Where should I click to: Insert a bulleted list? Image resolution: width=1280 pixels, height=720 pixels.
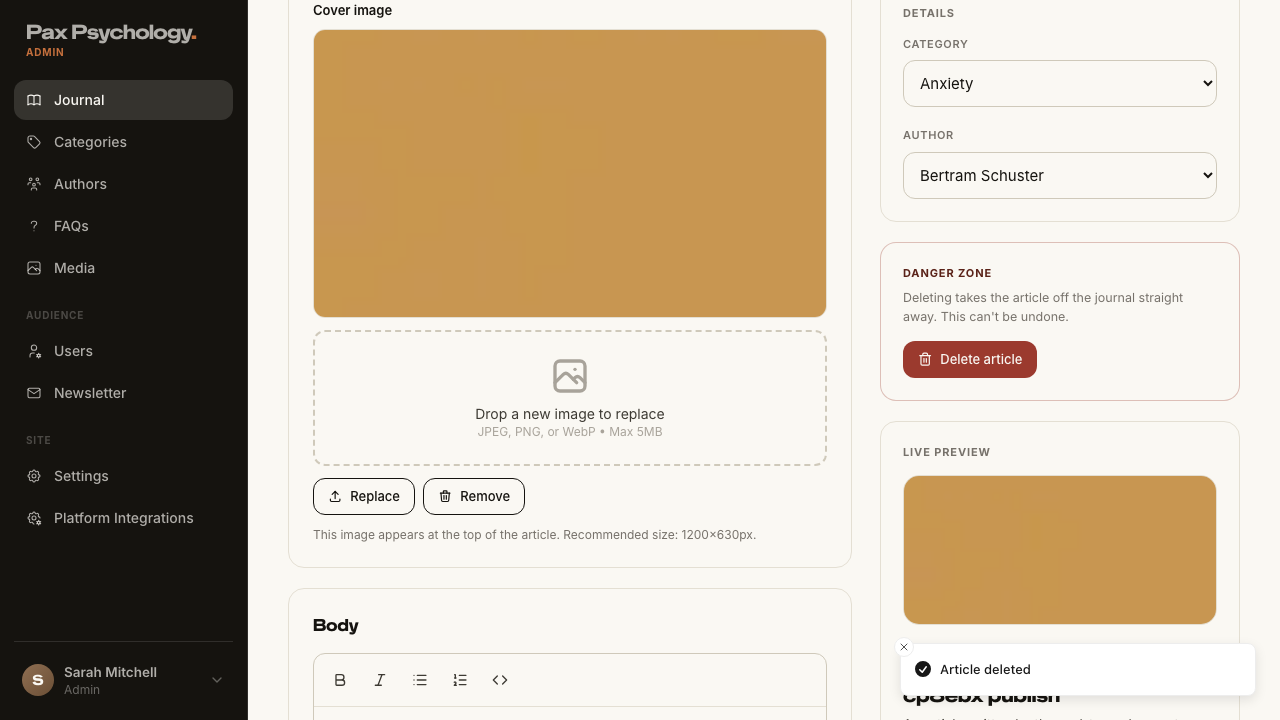[420, 680]
